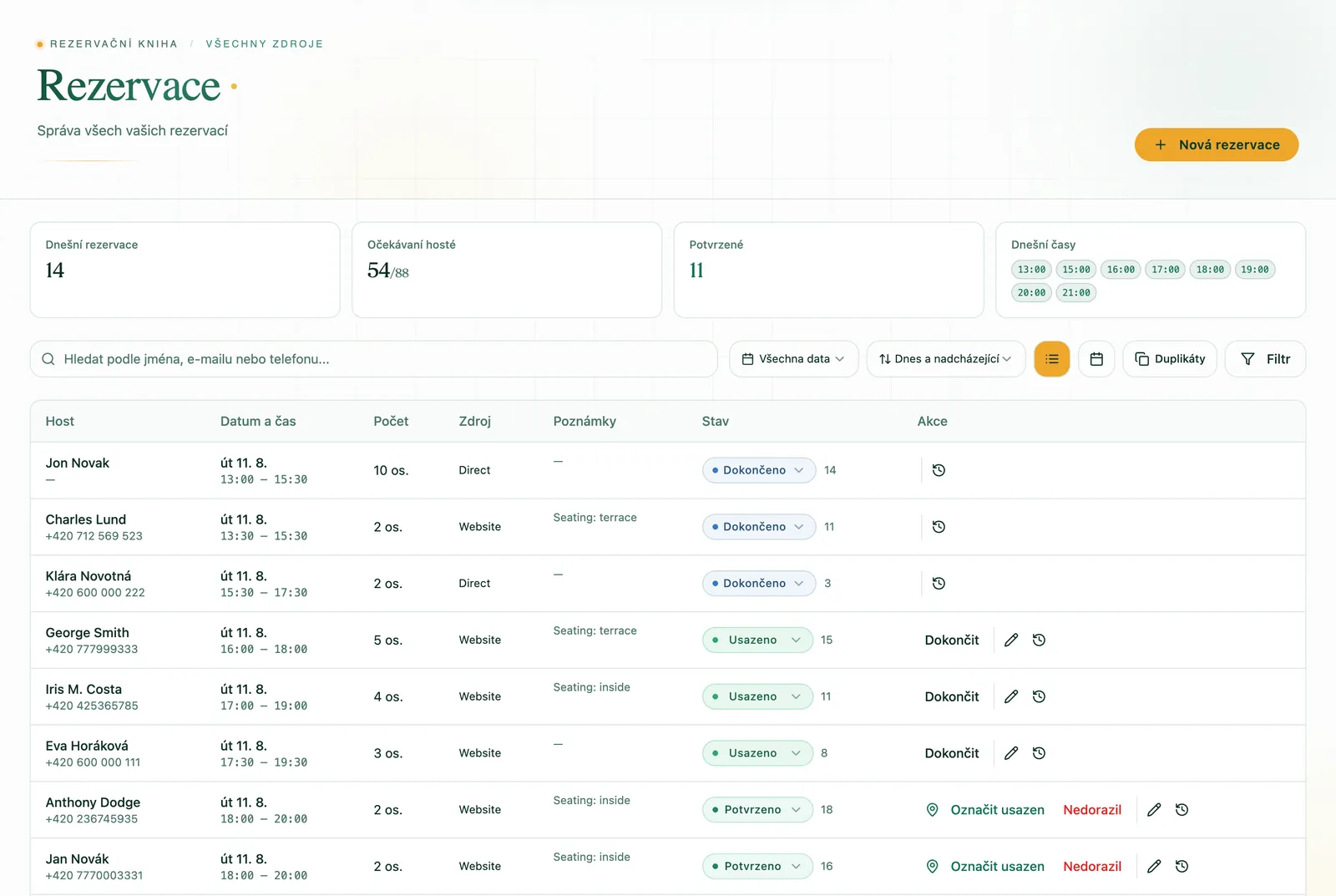Open Dokončeno status dropdown for Jon Novak
This screenshot has width=1336, height=896.
[x=759, y=470]
